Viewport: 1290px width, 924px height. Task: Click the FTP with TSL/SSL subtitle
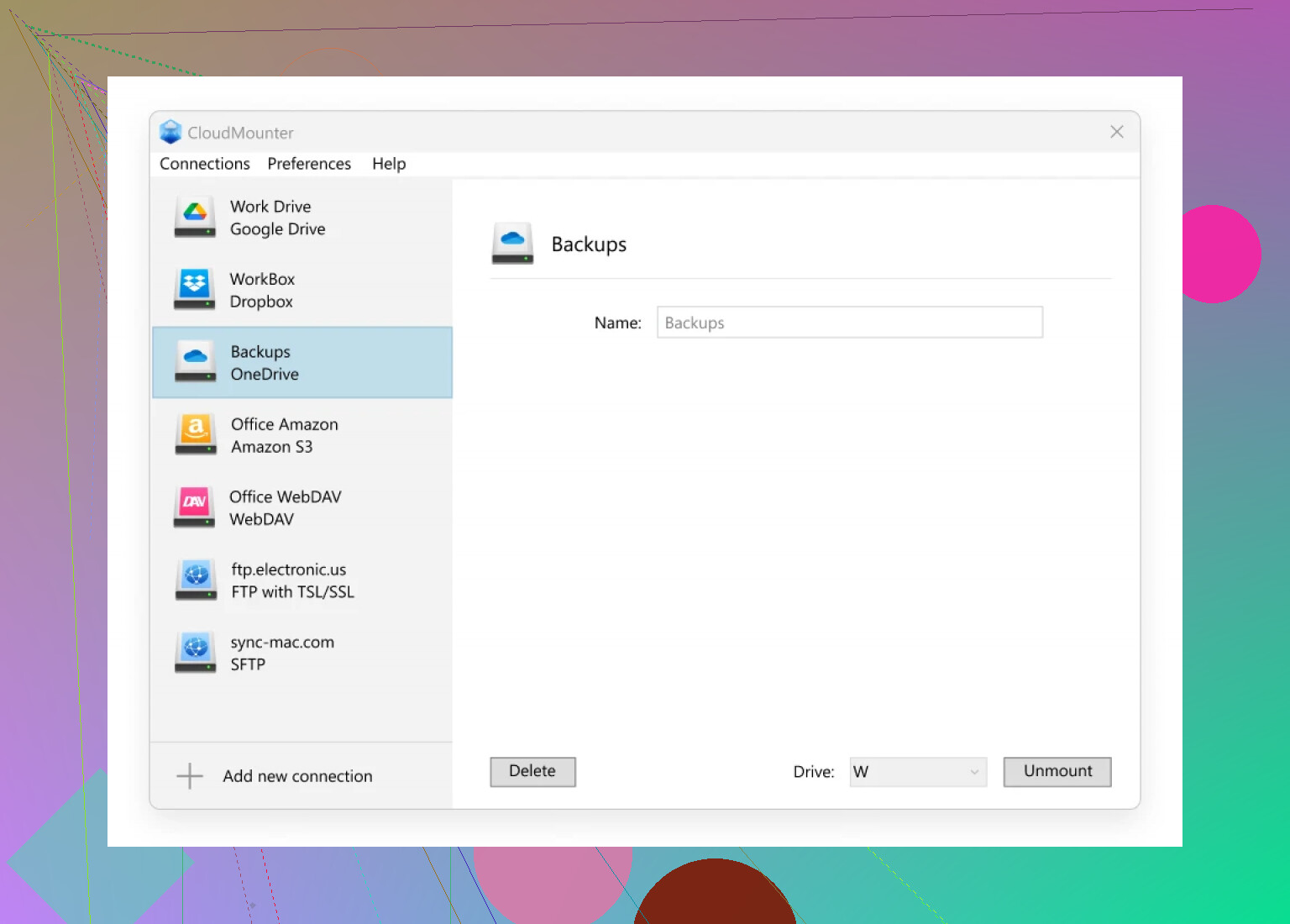[x=293, y=592]
